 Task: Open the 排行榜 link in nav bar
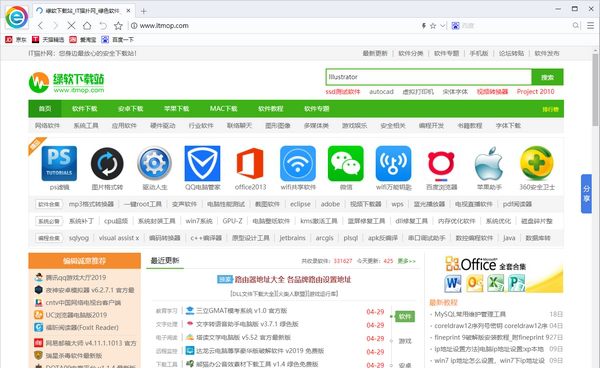550,109
